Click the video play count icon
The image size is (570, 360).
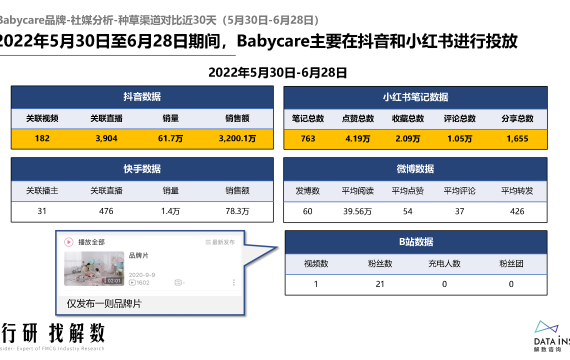pos(132,283)
